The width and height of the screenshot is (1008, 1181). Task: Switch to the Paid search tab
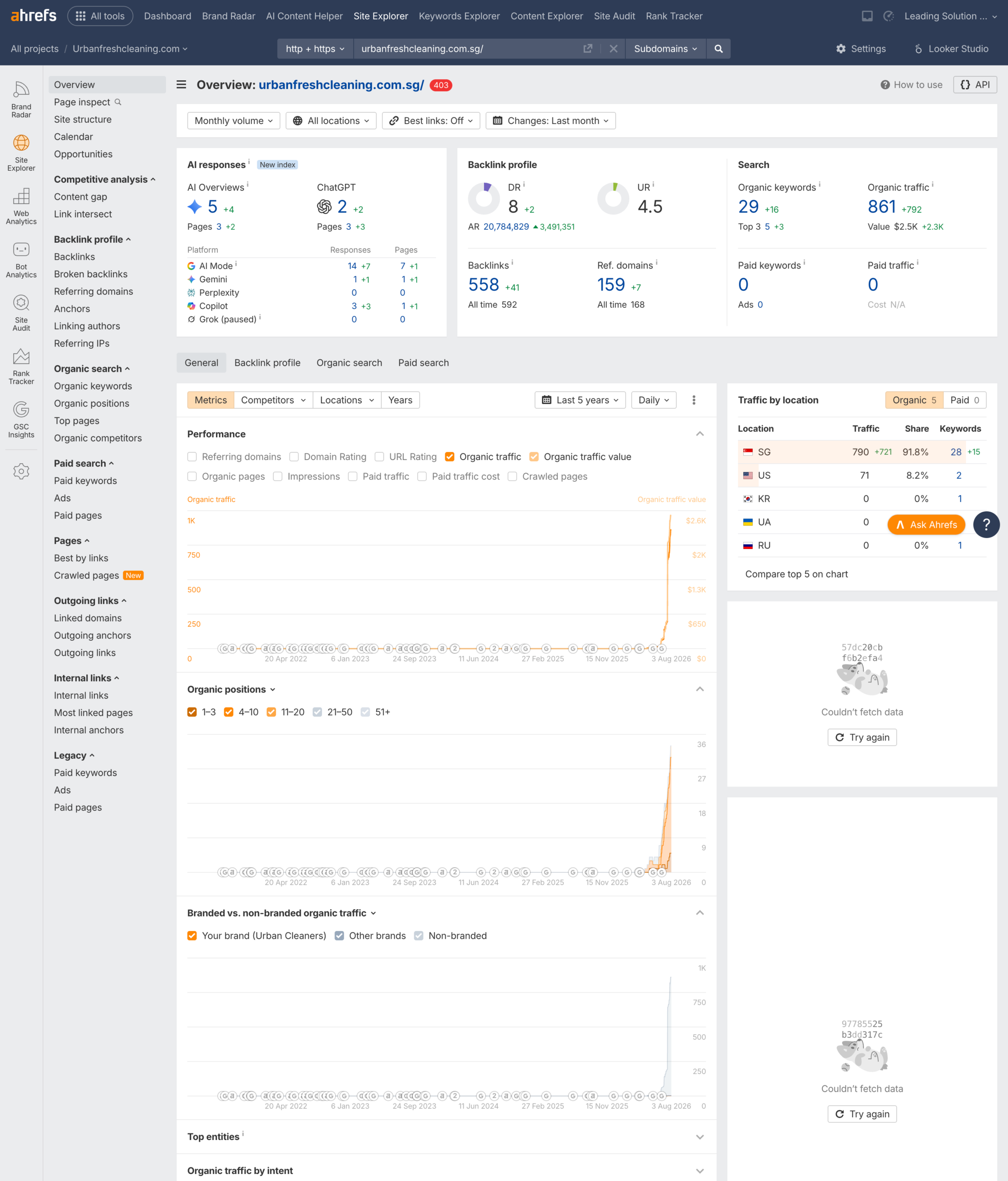click(x=423, y=363)
